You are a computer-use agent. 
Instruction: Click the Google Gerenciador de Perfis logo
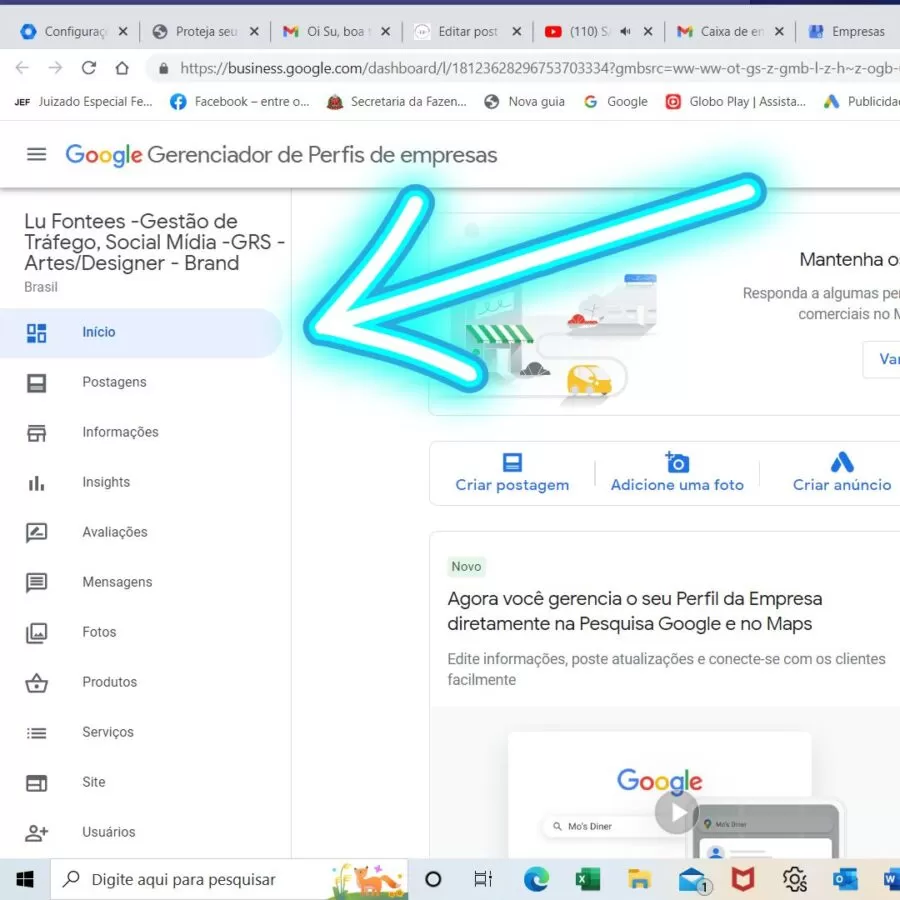(x=281, y=155)
